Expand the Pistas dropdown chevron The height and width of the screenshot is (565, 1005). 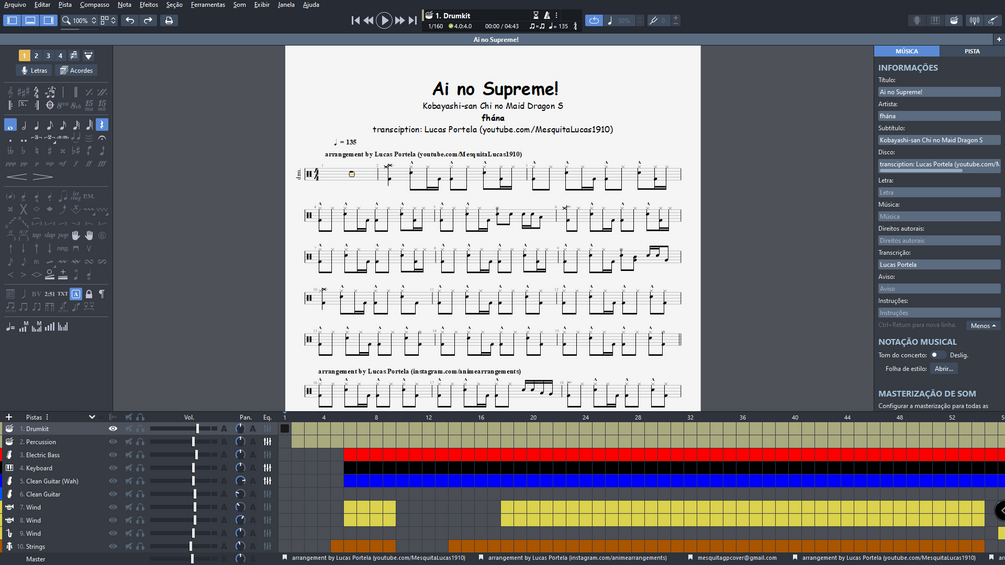click(x=92, y=417)
